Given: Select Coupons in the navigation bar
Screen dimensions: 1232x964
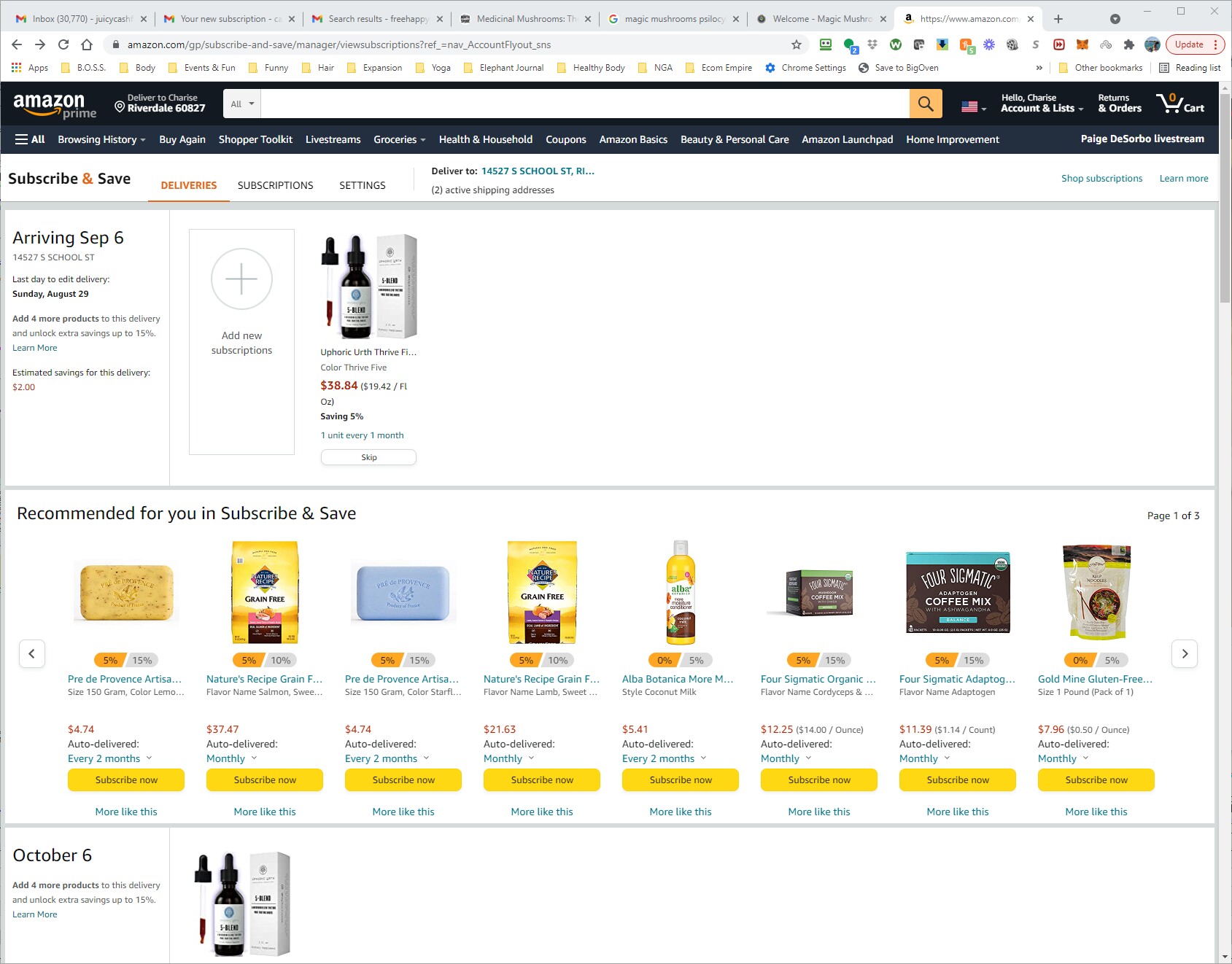Looking at the screenshot, I should click(565, 139).
